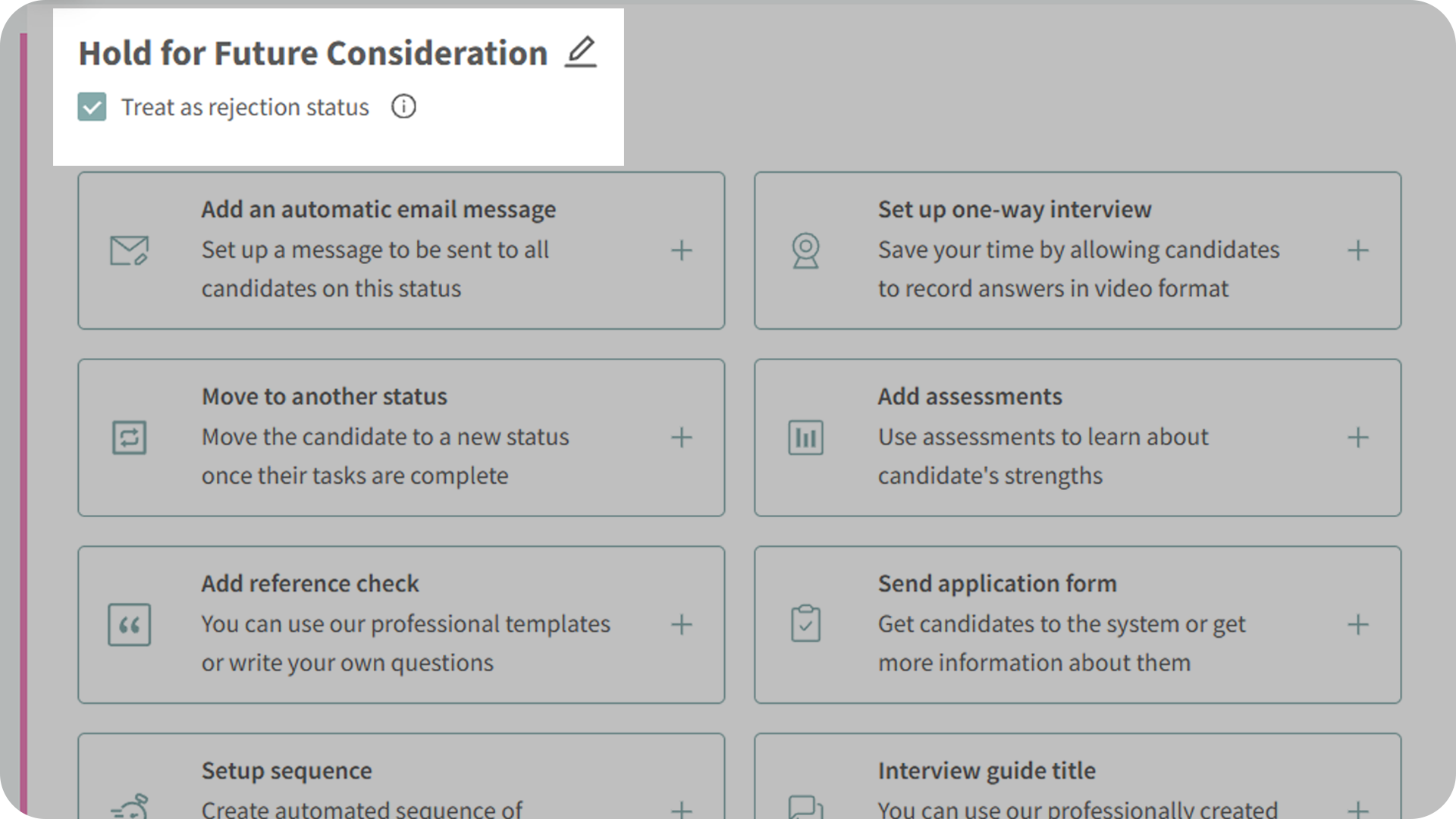
Task: Click the webcam icon for one-way interview
Action: [x=805, y=250]
